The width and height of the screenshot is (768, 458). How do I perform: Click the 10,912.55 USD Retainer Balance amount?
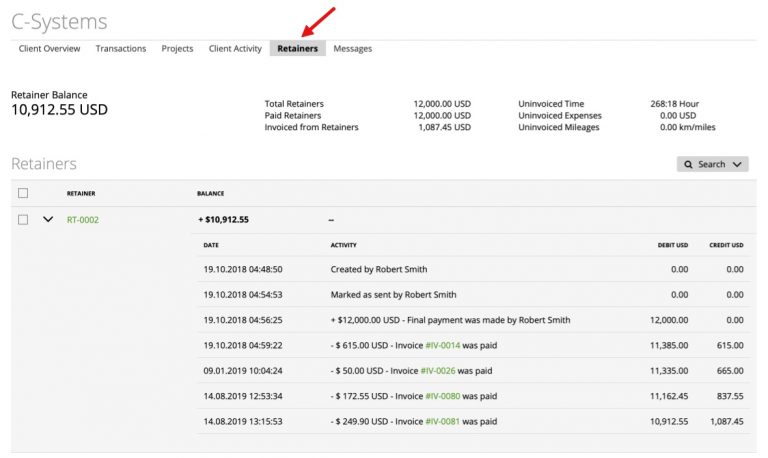(x=59, y=110)
